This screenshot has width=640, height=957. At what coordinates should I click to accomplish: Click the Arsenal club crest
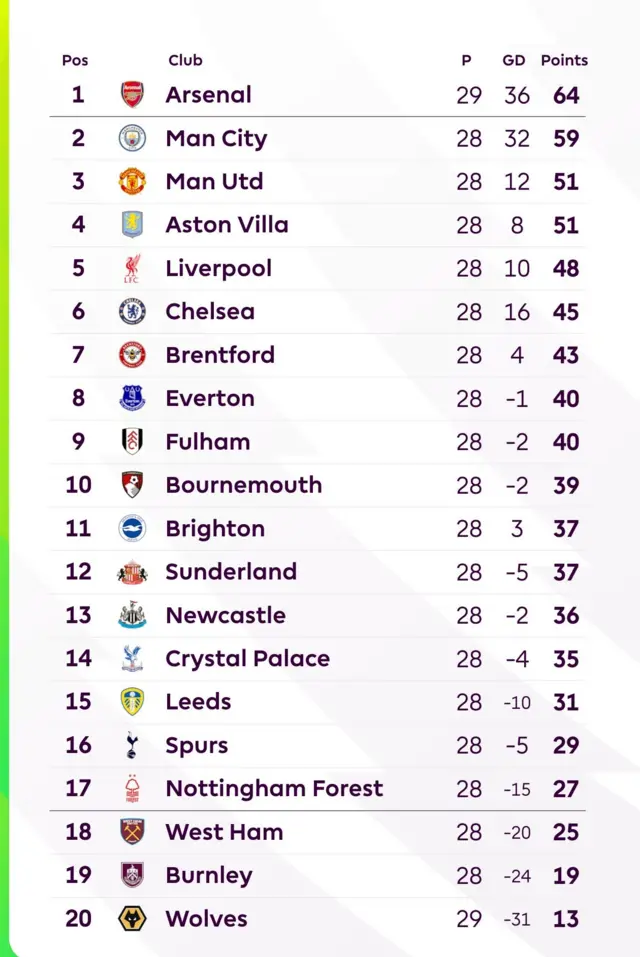[132, 95]
